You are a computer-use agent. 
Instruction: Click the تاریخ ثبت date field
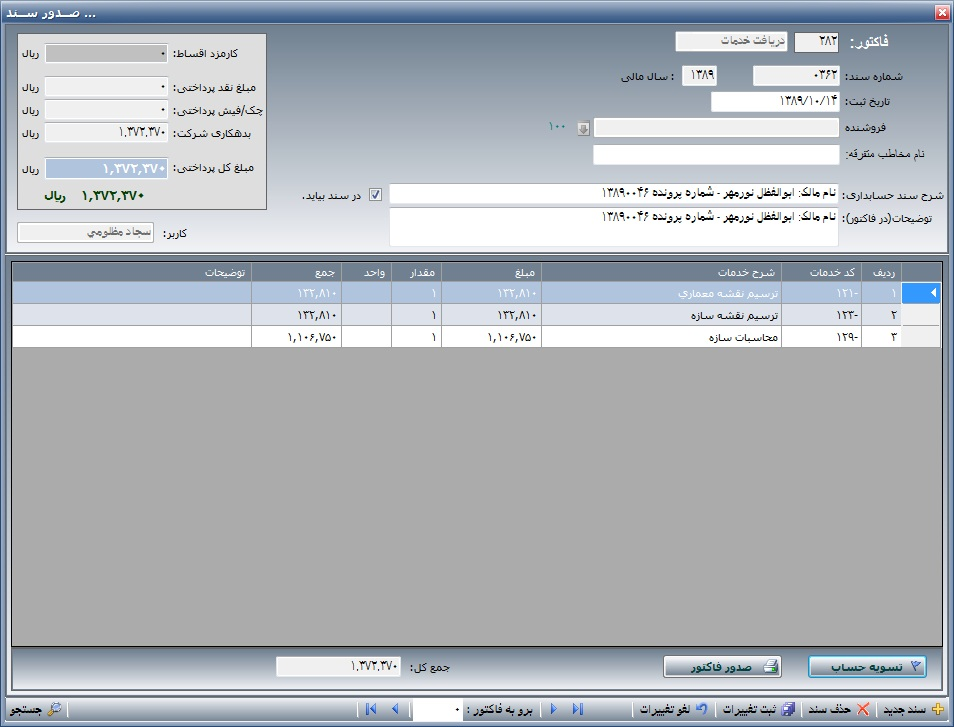coord(774,102)
